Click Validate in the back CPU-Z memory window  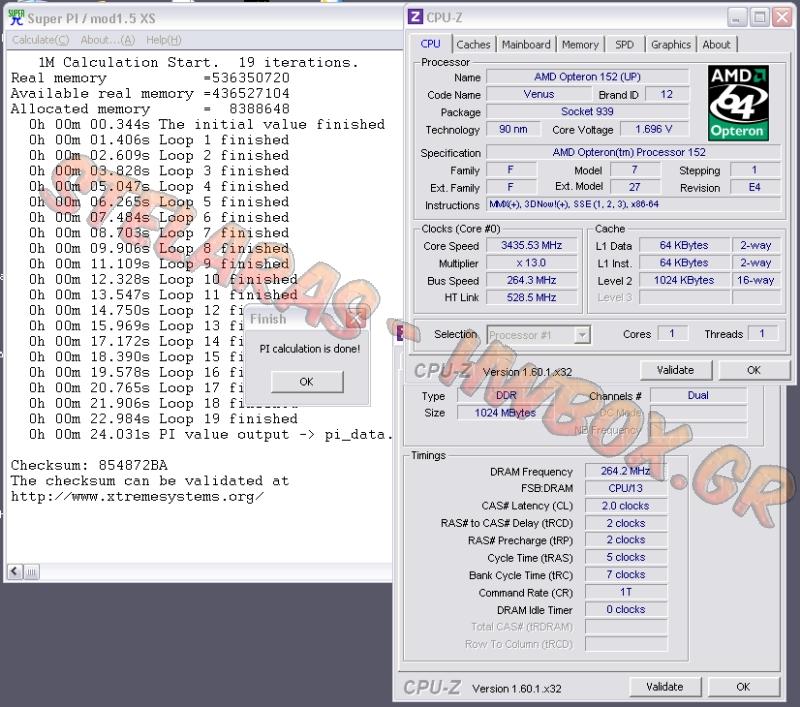pyautogui.click(x=664, y=687)
